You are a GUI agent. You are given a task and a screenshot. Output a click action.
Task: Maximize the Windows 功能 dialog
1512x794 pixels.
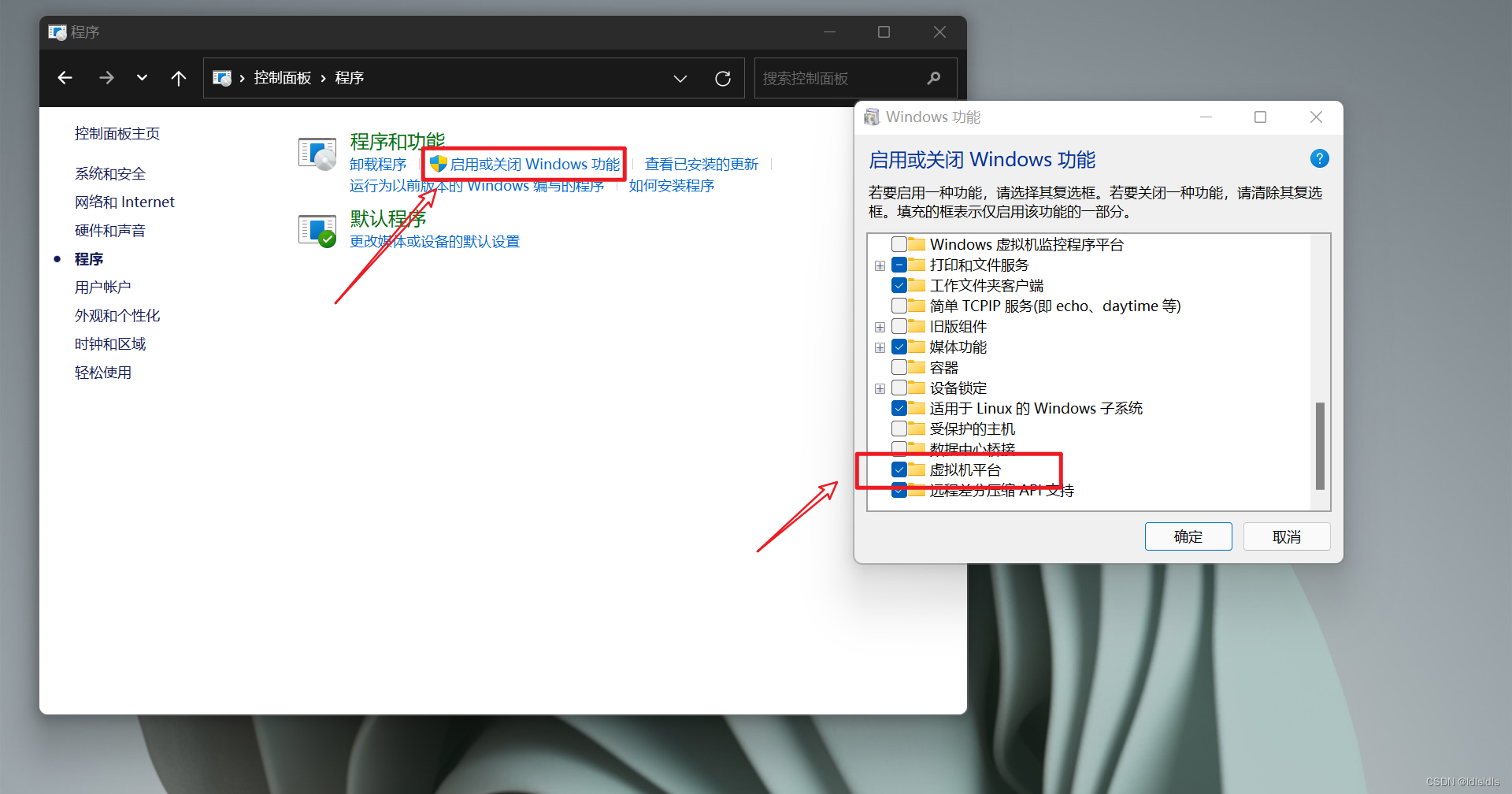point(1260,117)
